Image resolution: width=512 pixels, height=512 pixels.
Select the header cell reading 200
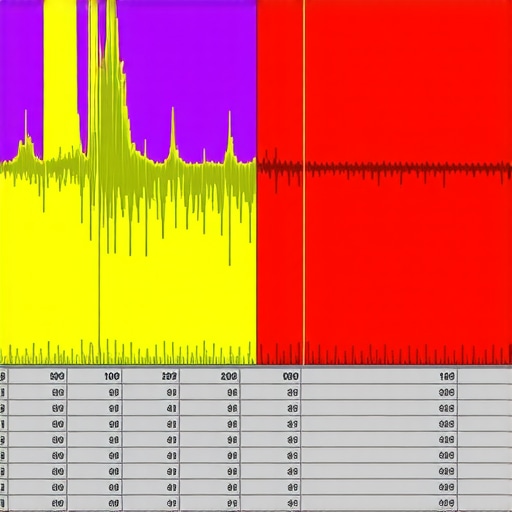pos(209,376)
